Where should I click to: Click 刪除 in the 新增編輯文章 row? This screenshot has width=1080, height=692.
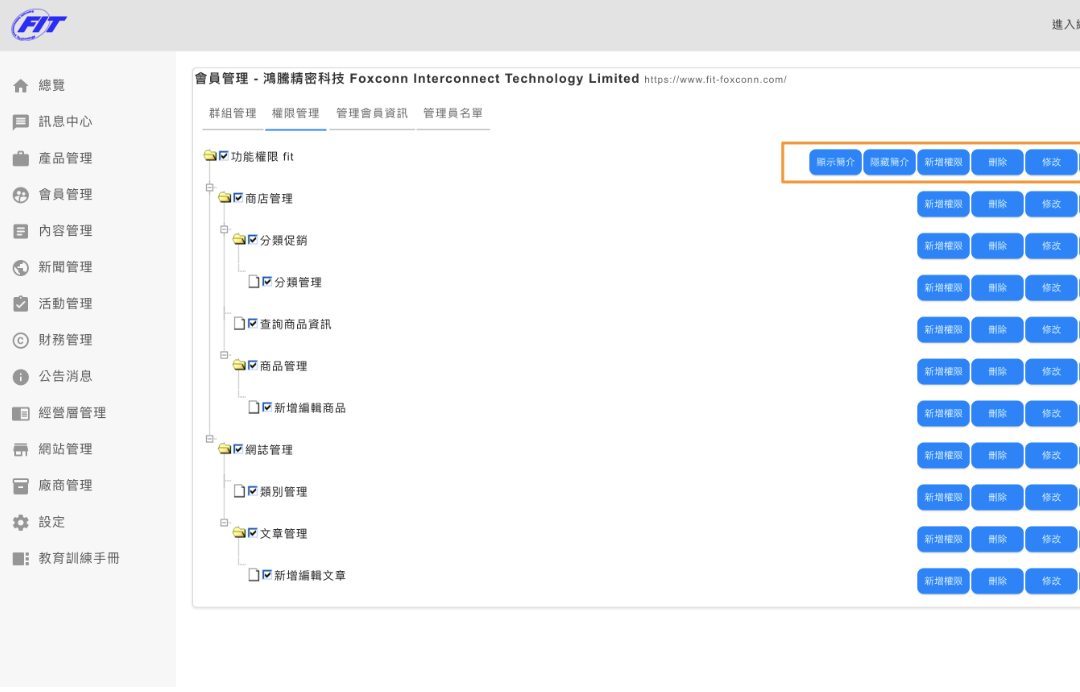click(997, 581)
